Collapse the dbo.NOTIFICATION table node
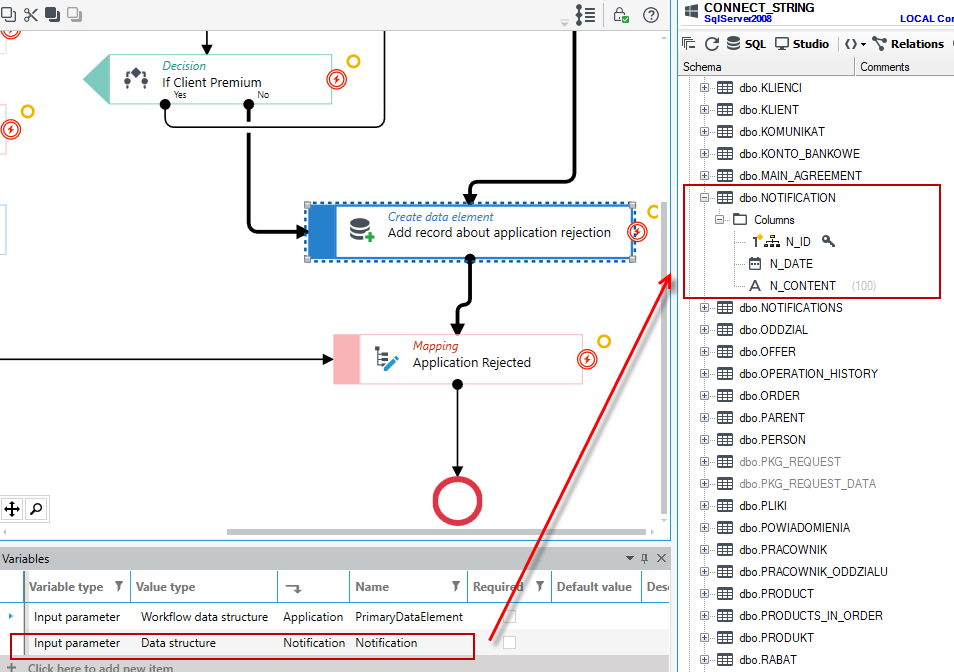The width and height of the screenshot is (954, 672). (704, 198)
